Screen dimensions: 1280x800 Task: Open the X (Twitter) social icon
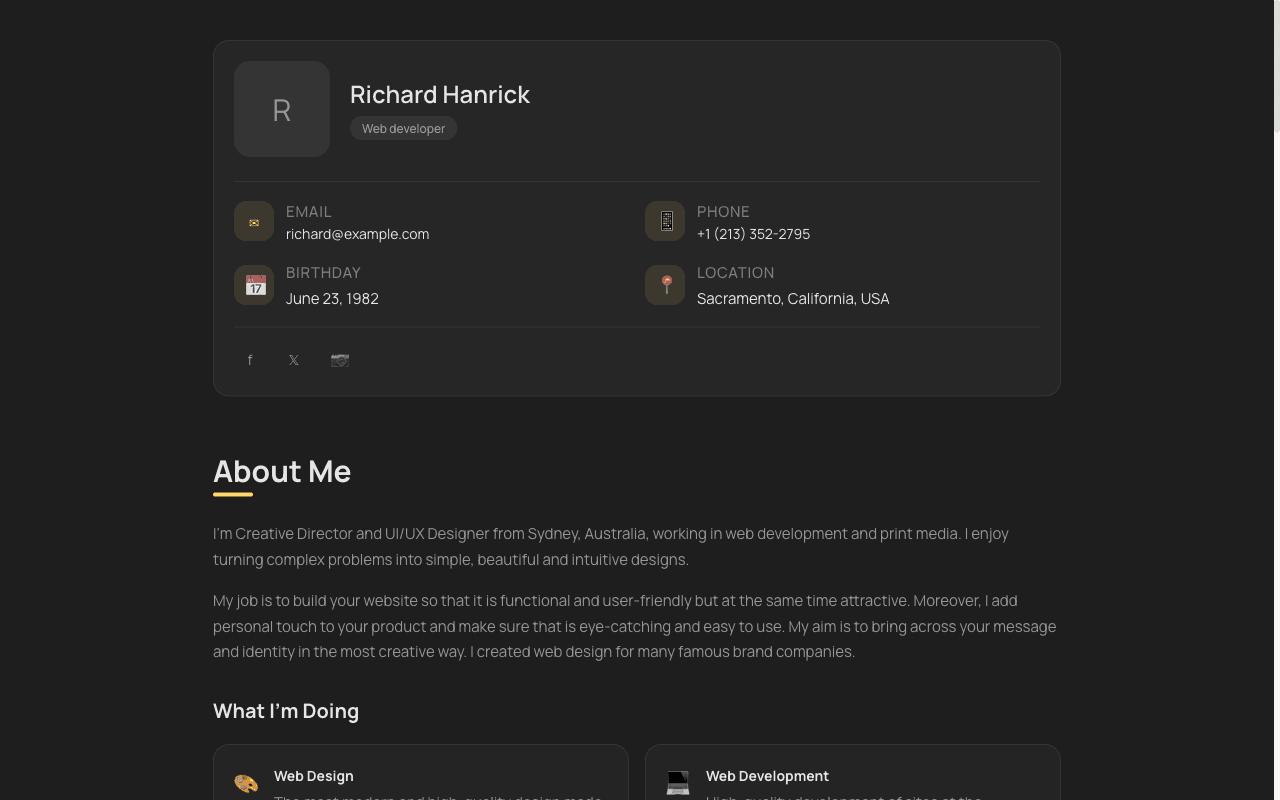point(294,360)
